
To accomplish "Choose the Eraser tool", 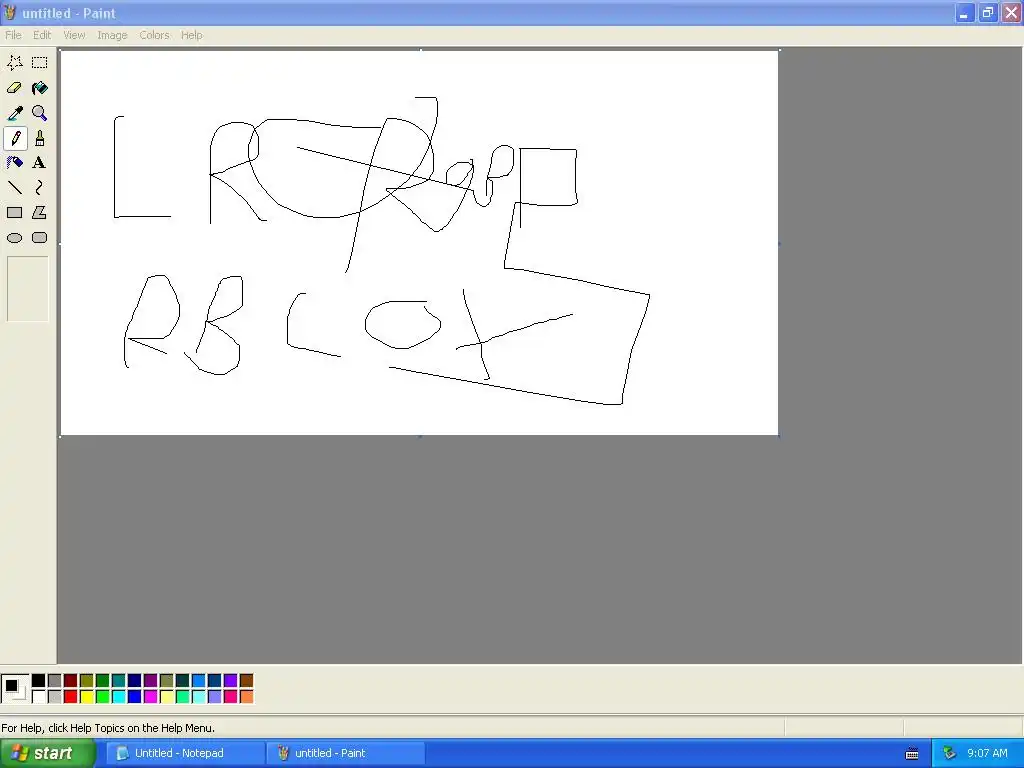I will click(x=14, y=88).
